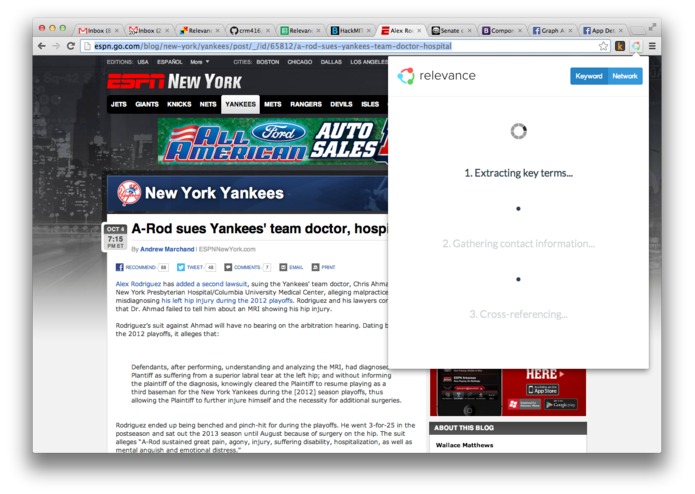Click the CHICAGO city link
The height and width of the screenshot is (494, 695).
coord(300,62)
